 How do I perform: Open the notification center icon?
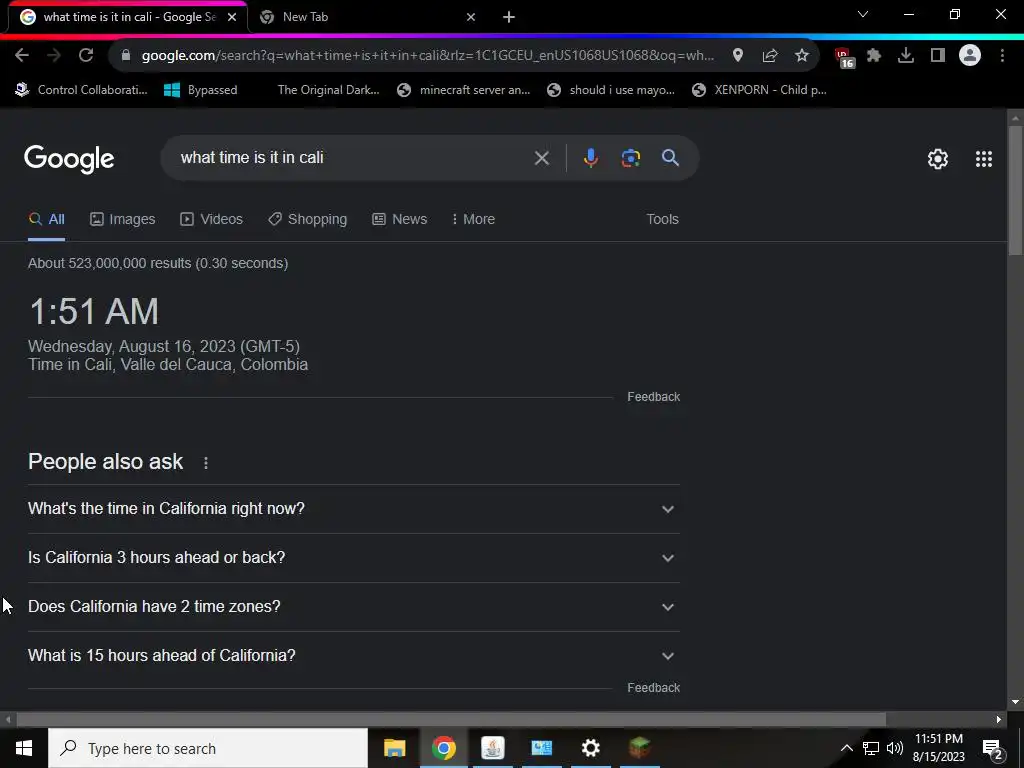pos(993,748)
